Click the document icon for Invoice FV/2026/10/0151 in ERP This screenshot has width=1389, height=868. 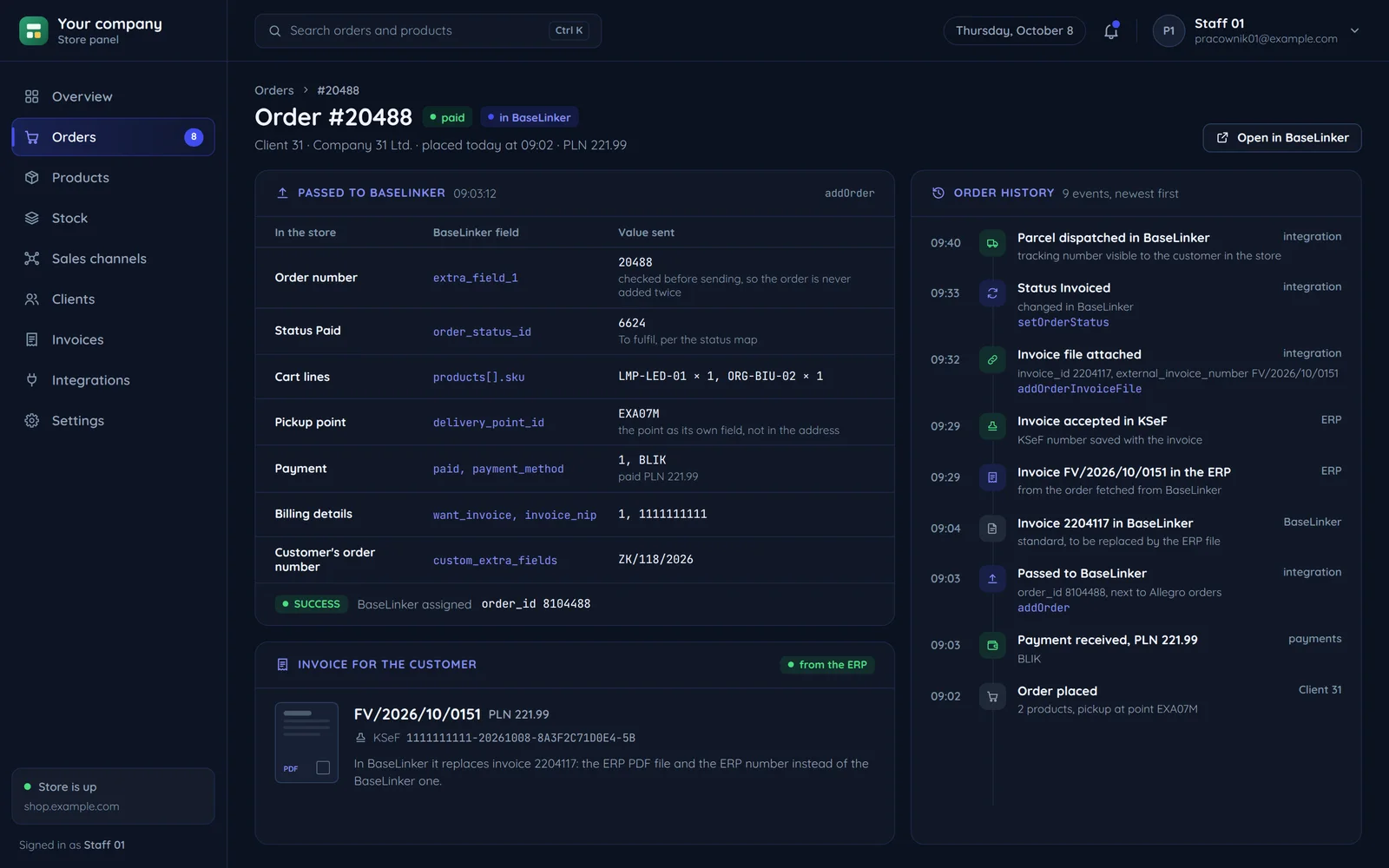pyautogui.click(x=992, y=477)
